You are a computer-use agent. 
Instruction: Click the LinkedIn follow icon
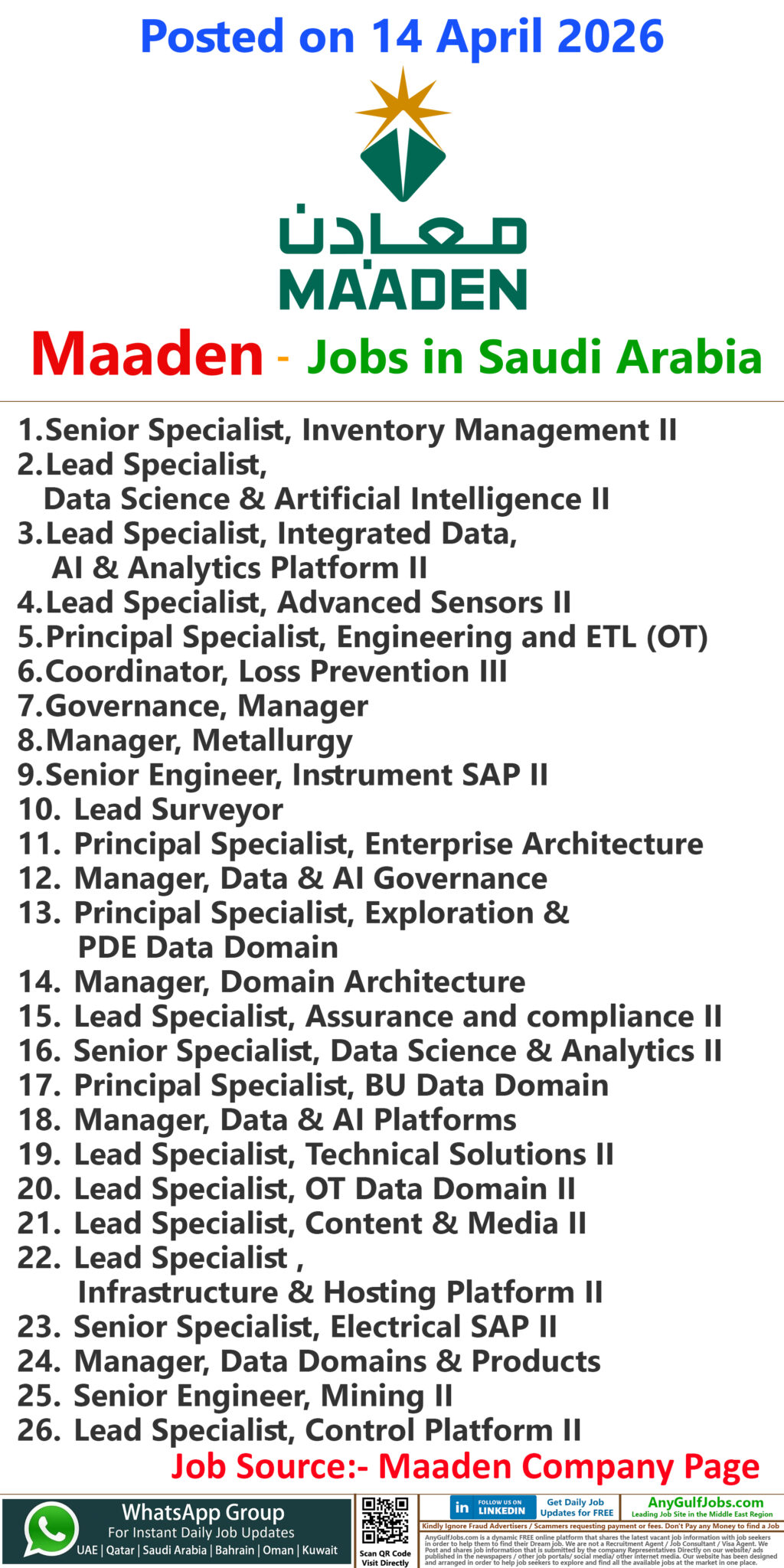pyautogui.click(x=491, y=1508)
